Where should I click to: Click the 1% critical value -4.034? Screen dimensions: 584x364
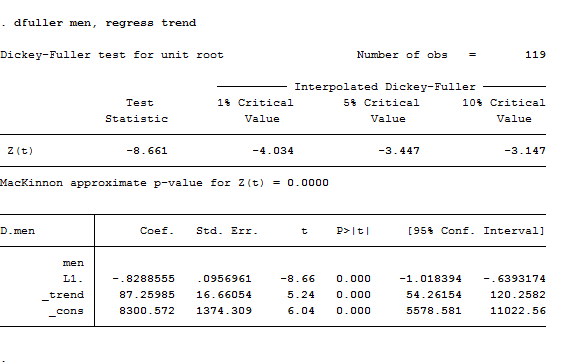pos(273,151)
